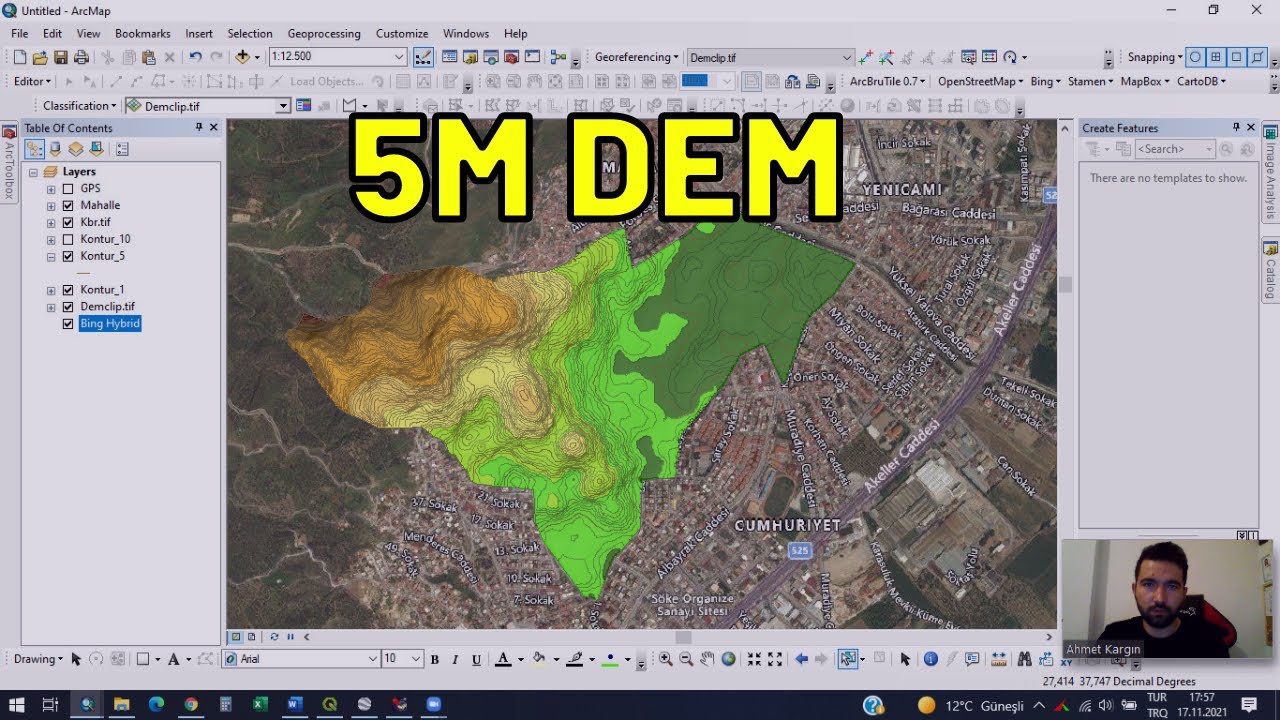
Task: Open ModelBuilder window icon
Action: coord(558,57)
